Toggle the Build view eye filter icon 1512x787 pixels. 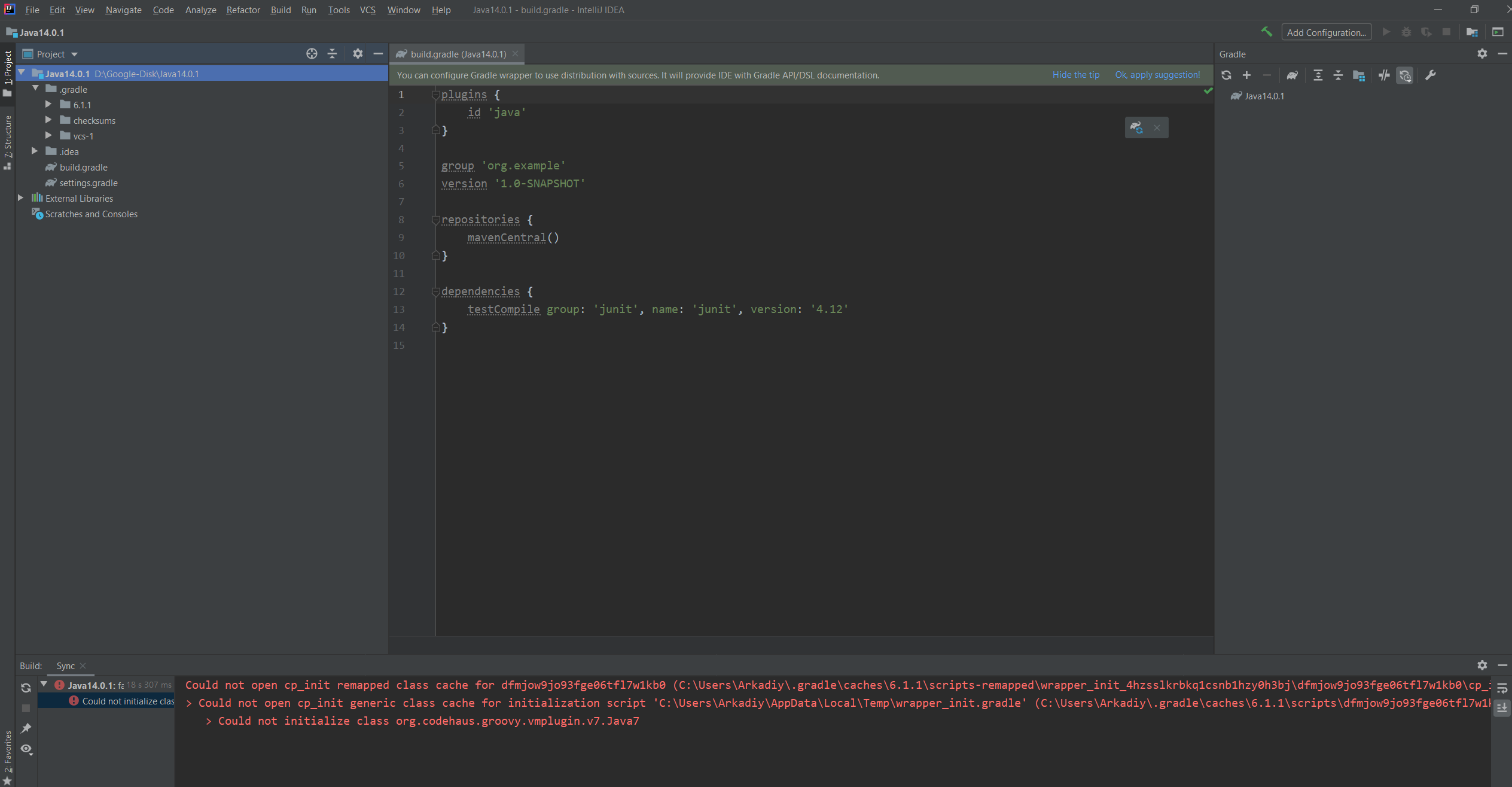point(26,749)
